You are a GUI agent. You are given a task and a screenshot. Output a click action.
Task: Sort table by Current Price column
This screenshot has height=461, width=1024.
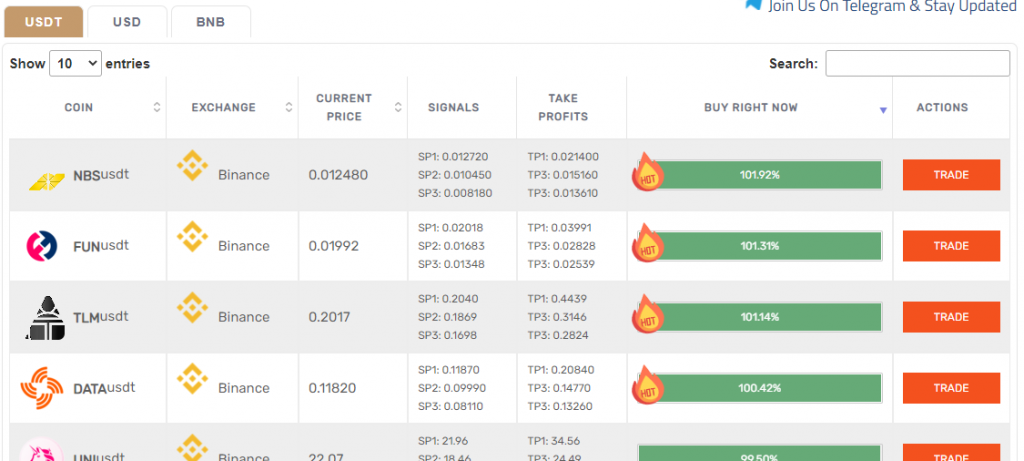[x=398, y=108]
